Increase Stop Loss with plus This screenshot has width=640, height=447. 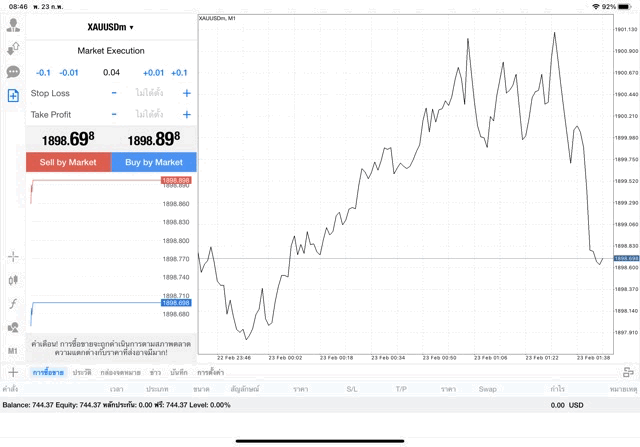pos(187,93)
